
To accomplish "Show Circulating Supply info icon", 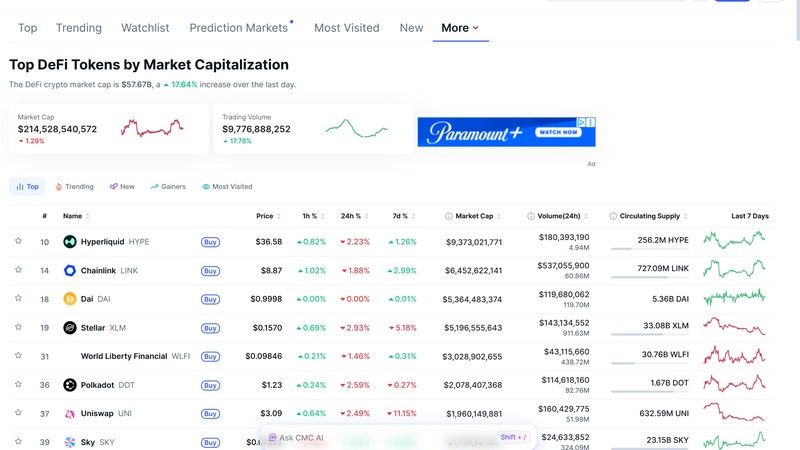I will pyautogui.click(x=613, y=216).
